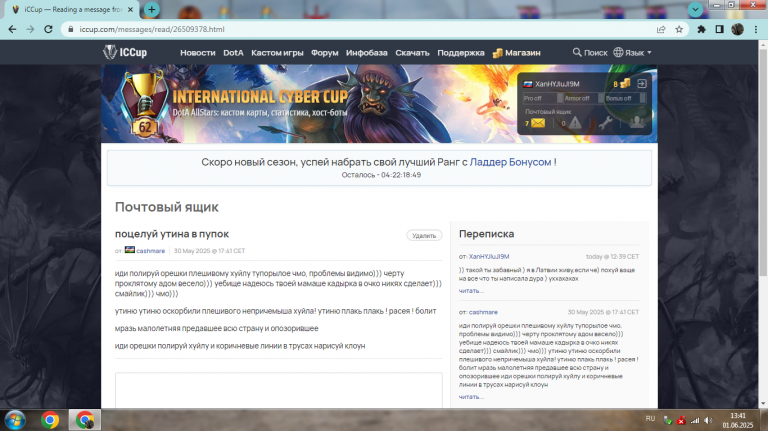Toggle the Chrome side panel icon

720,29
